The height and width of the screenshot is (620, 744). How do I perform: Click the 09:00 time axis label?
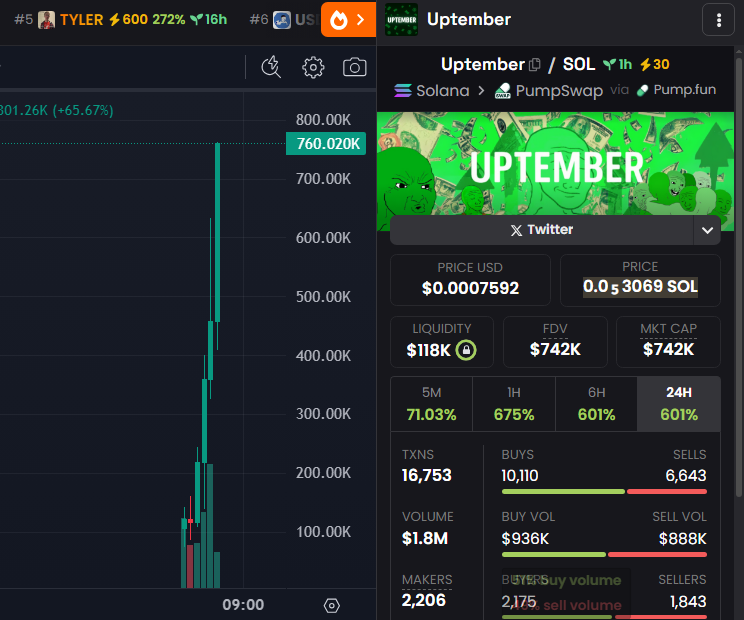point(243,605)
